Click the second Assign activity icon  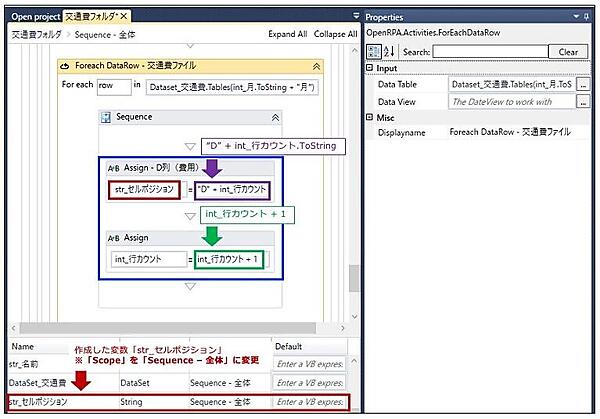pyautogui.click(x=113, y=238)
